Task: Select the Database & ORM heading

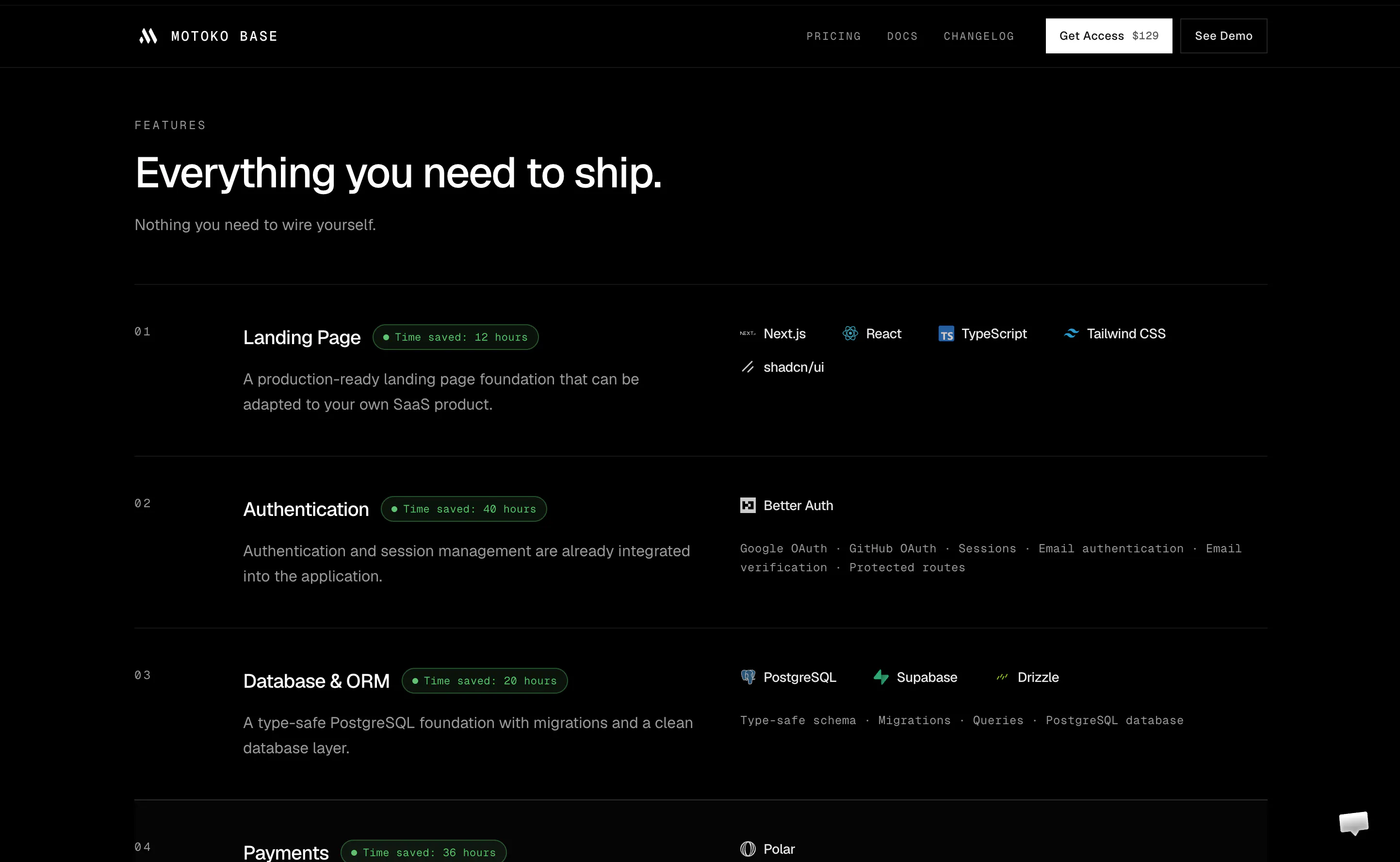Action: (x=316, y=680)
